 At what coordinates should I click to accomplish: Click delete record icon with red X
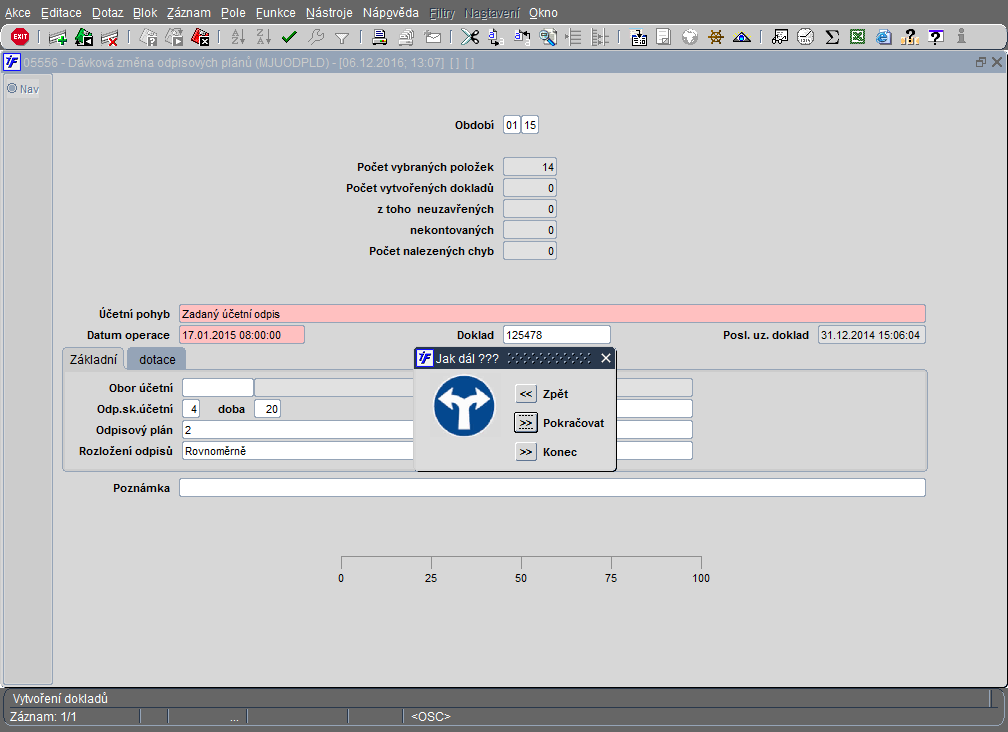(110, 37)
